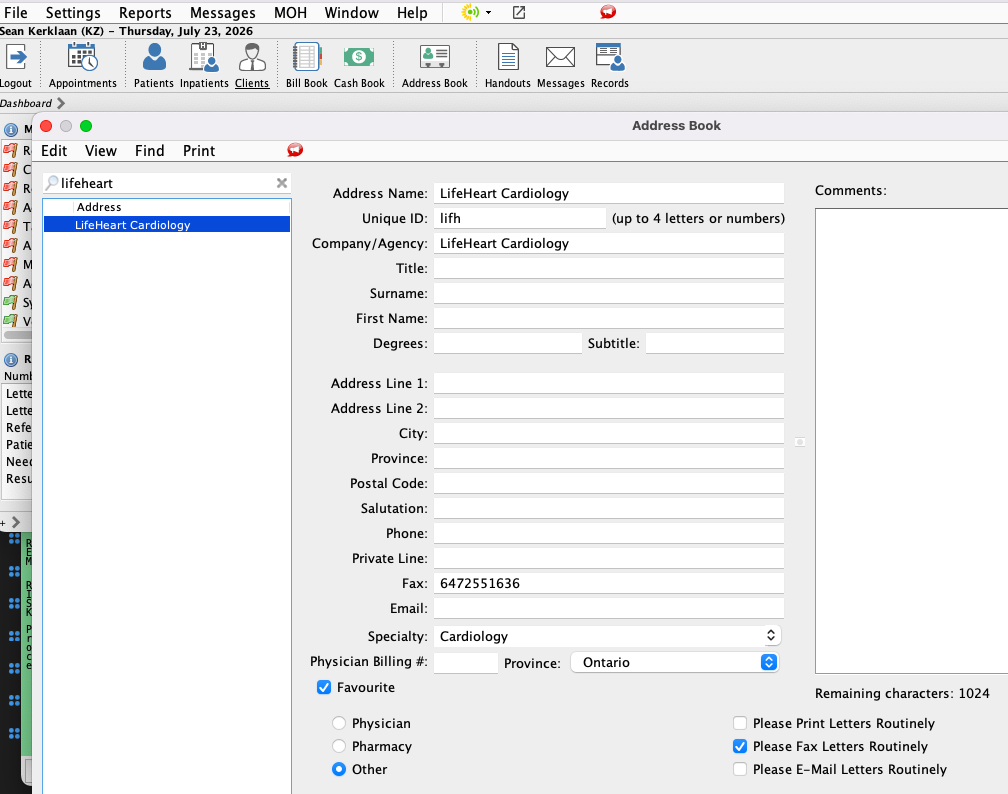The image size is (1008, 794).
Task: Click the Email field
Action: pos(609,608)
